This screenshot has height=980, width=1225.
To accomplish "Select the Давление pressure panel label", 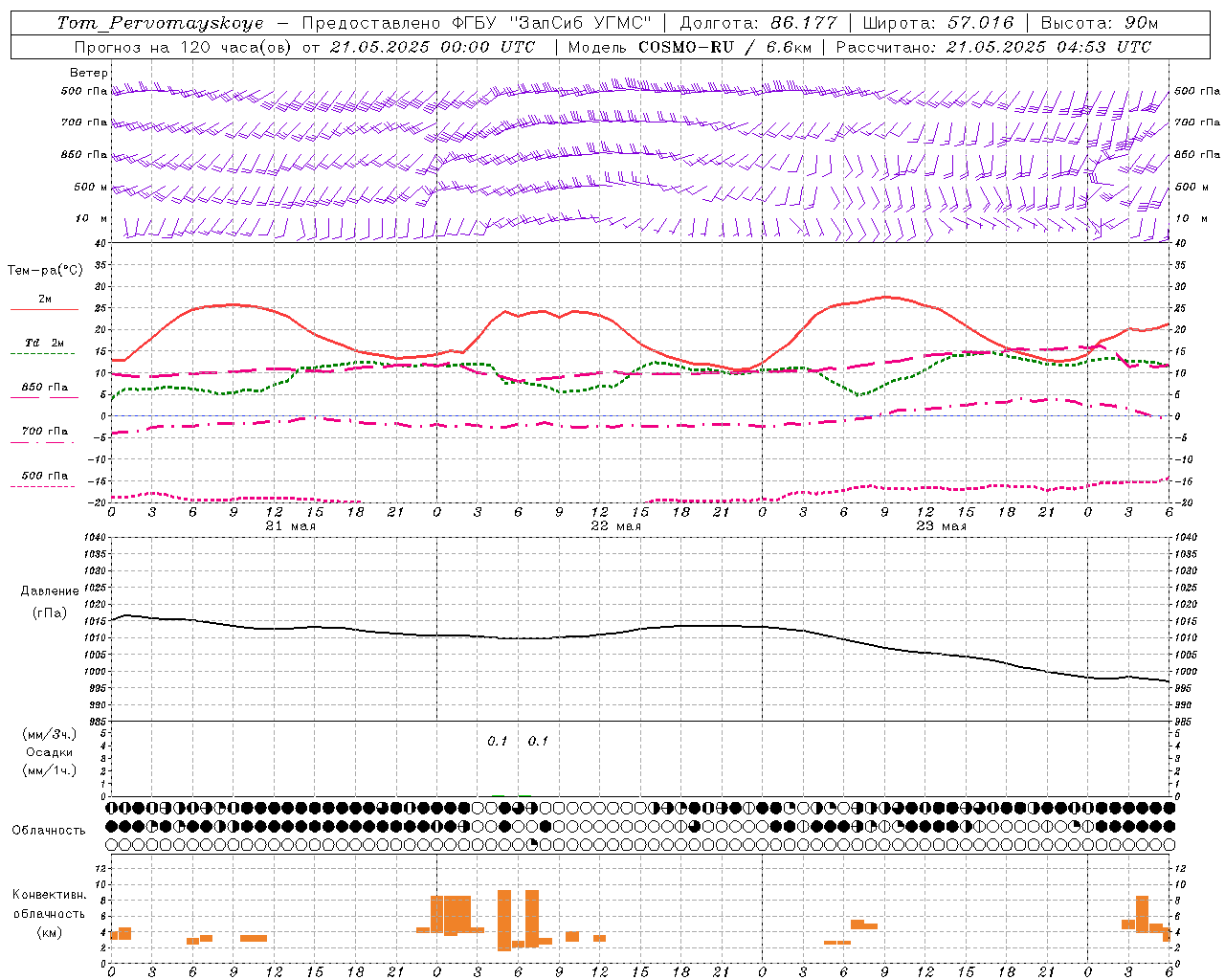I will (50, 591).
